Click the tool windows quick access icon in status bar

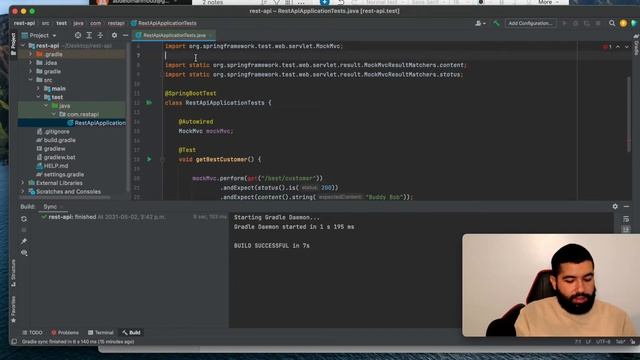coord(14,342)
